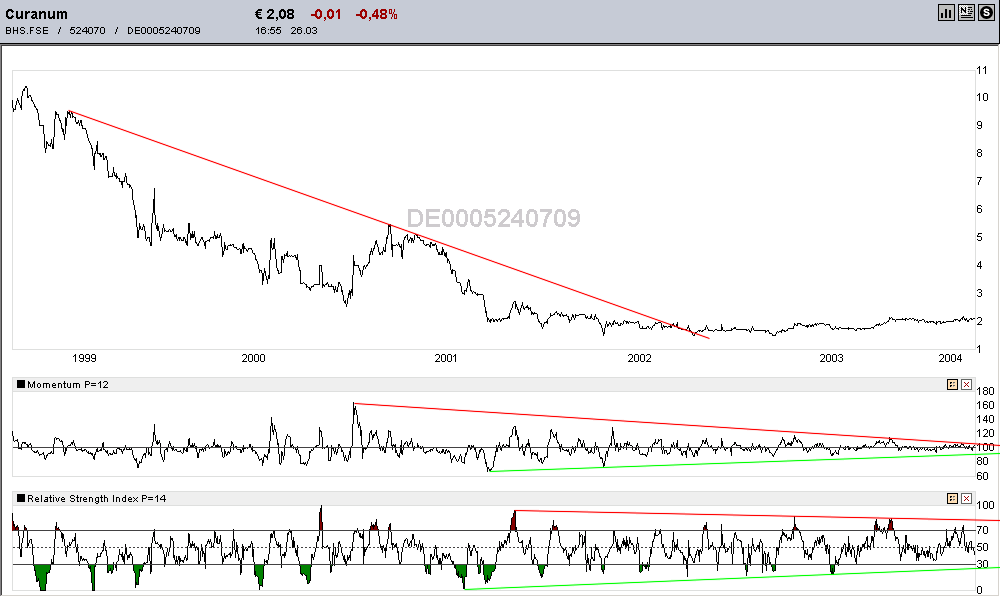This screenshot has width=1000, height=598.
Task: Click the 2000 year label on time axis
Action: click(x=253, y=358)
